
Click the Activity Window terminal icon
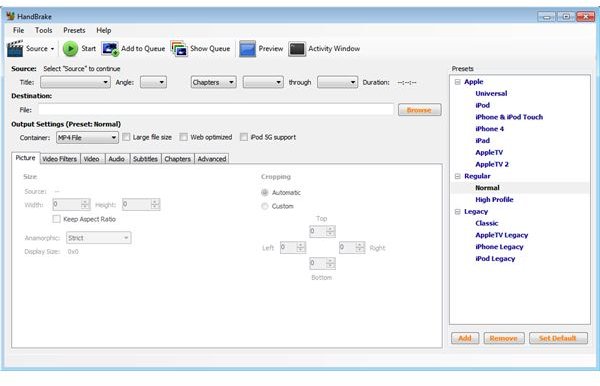297,49
